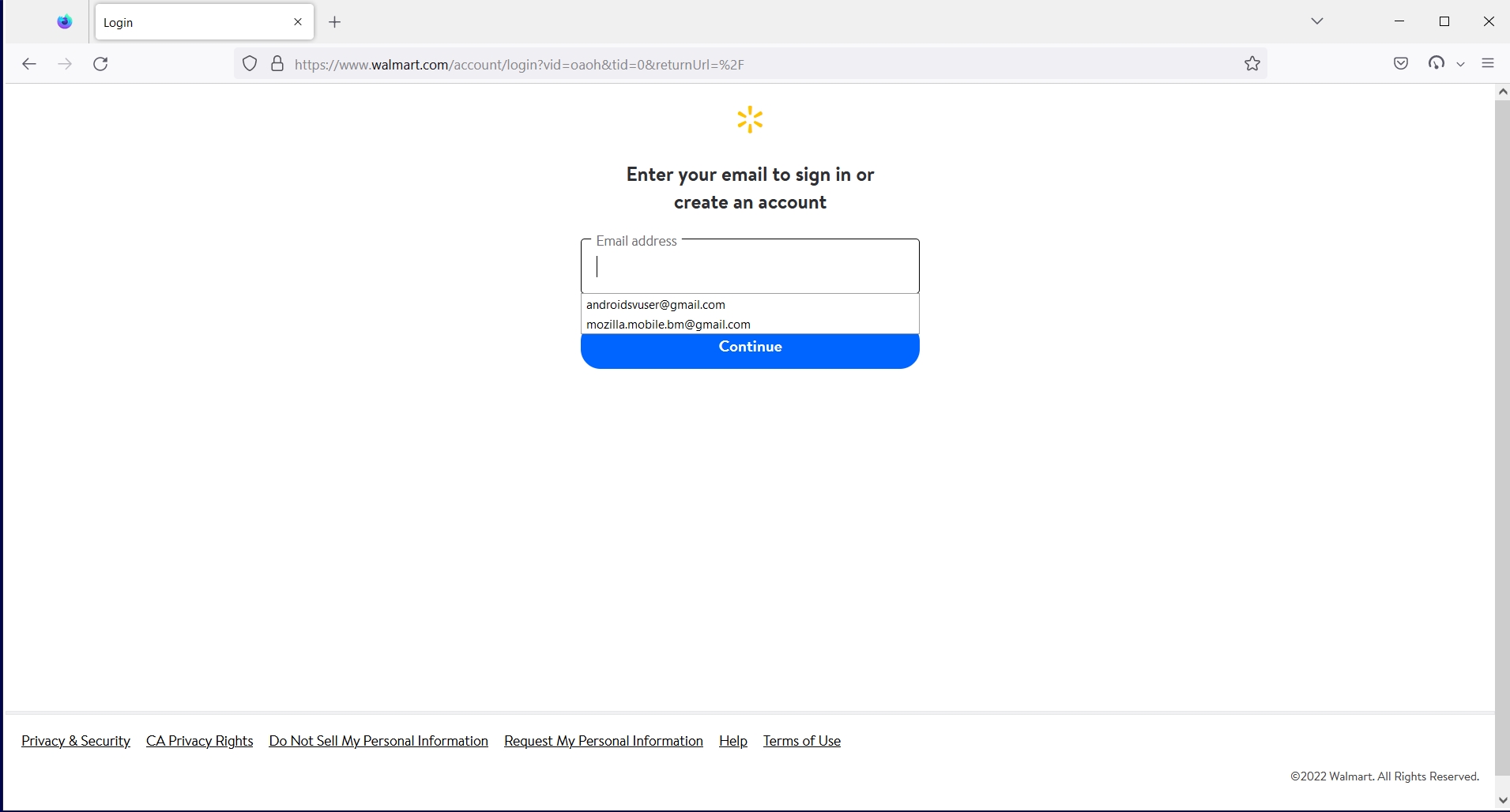Open the Firefox application menu
Image resolution: width=1510 pixels, height=812 pixels.
point(1489,62)
